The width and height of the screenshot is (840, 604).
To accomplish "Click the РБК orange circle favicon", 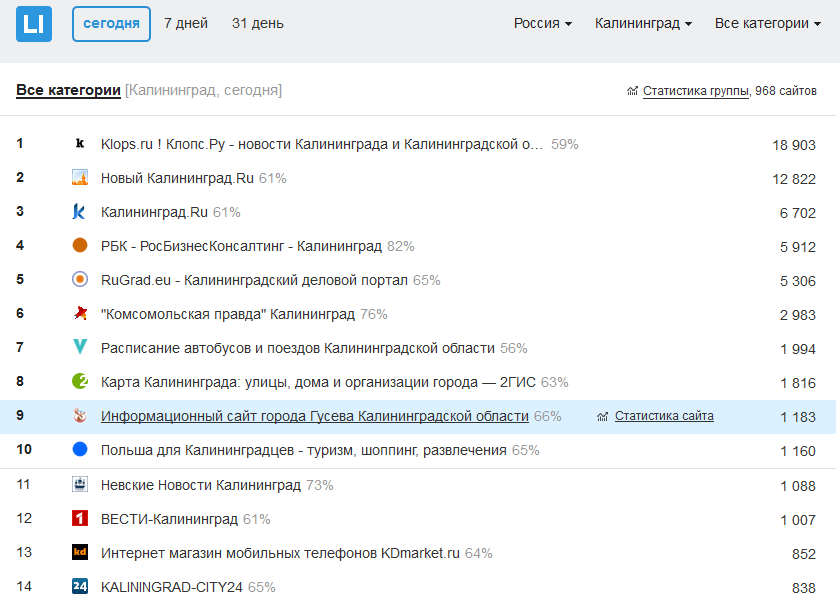I will click(x=80, y=245).
